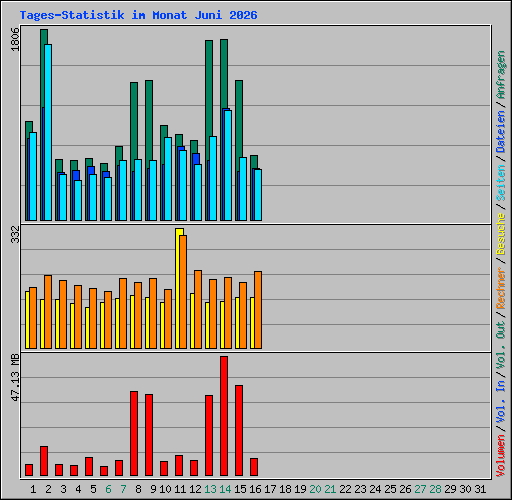Viewport: 512px width, 500px height.
Task: Click the 'Dateien' legend label
Action: (501, 132)
